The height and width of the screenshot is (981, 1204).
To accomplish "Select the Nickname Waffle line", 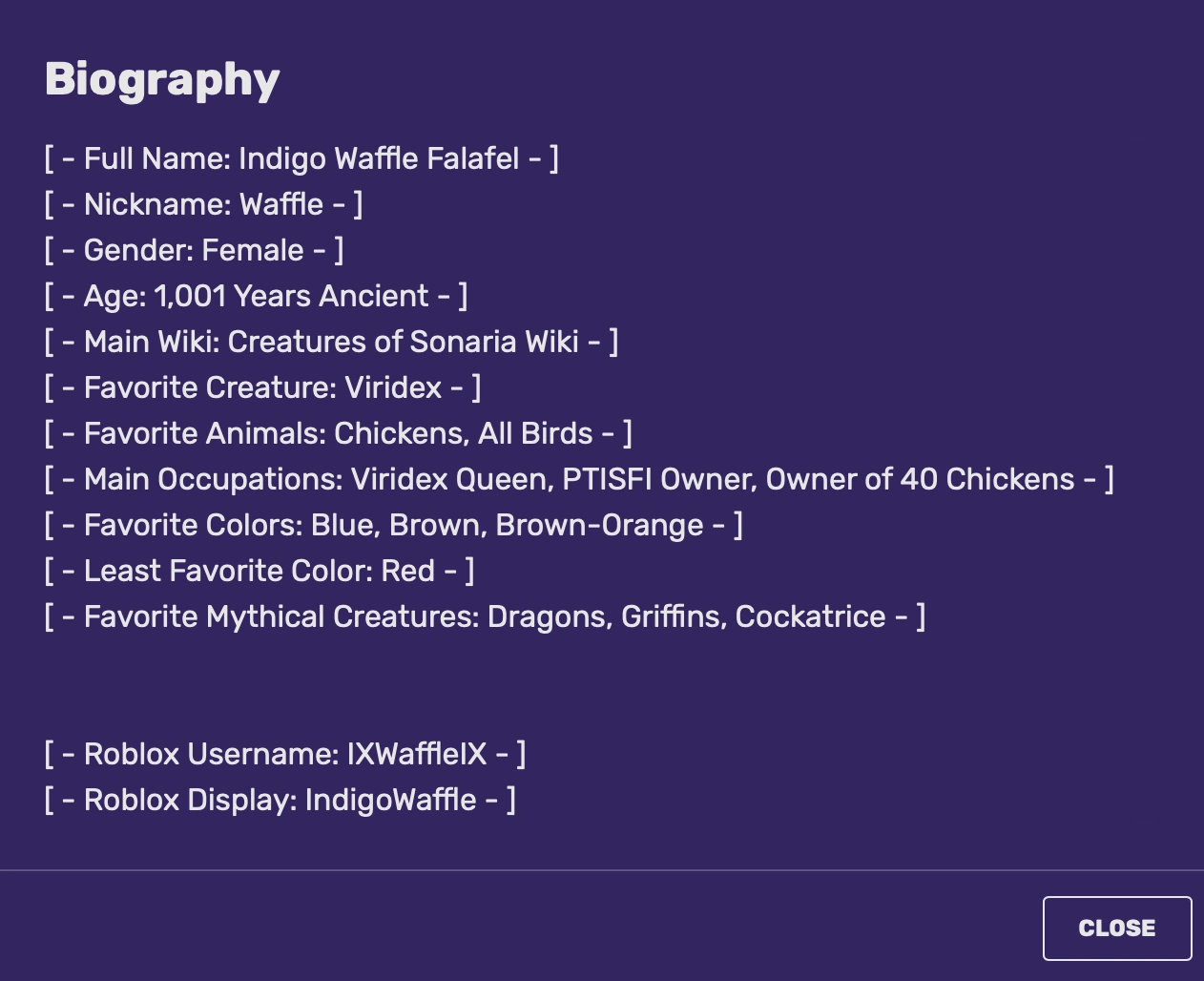I will tap(203, 204).
